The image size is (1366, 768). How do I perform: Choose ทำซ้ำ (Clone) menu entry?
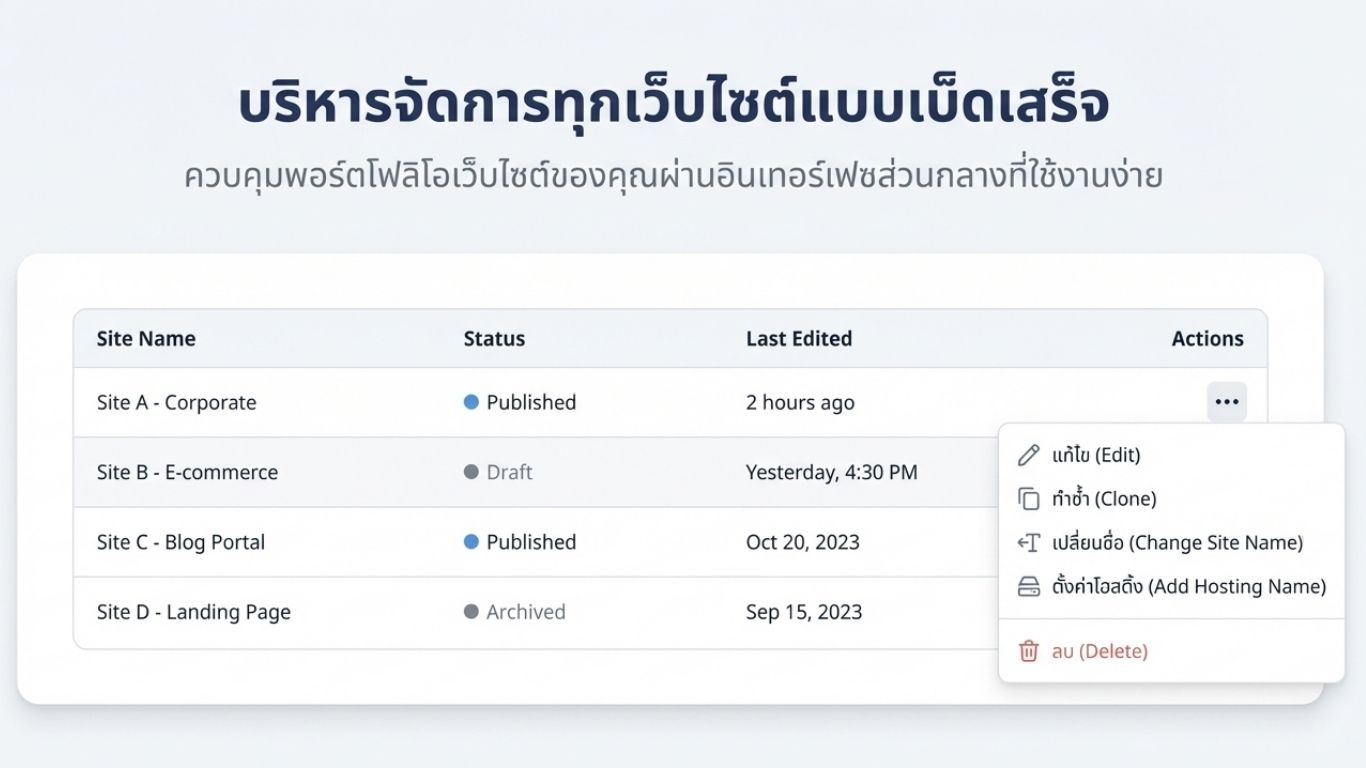(x=1104, y=499)
